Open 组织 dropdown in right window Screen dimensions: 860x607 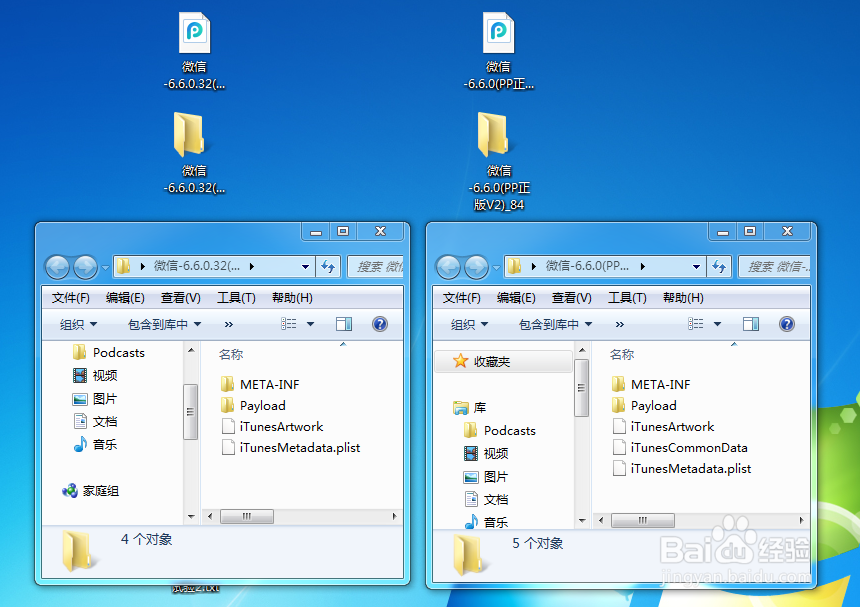tap(469, 324)
